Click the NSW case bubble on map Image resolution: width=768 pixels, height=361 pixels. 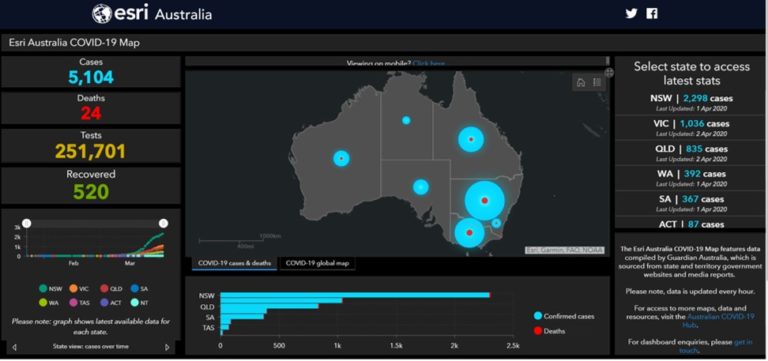coord(484,200)
